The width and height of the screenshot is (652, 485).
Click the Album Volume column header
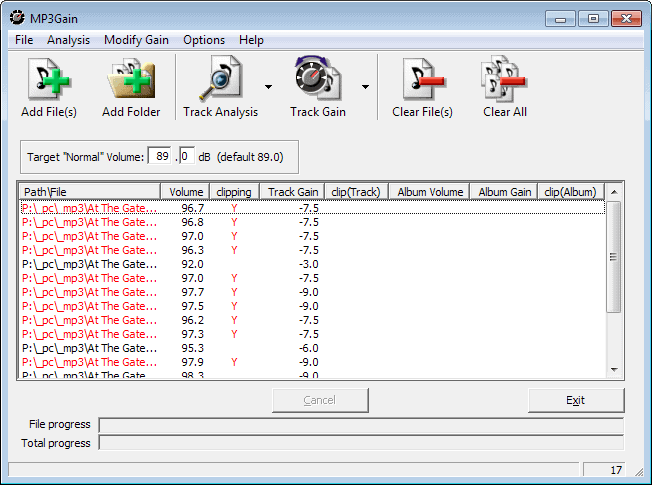point(429,192)
